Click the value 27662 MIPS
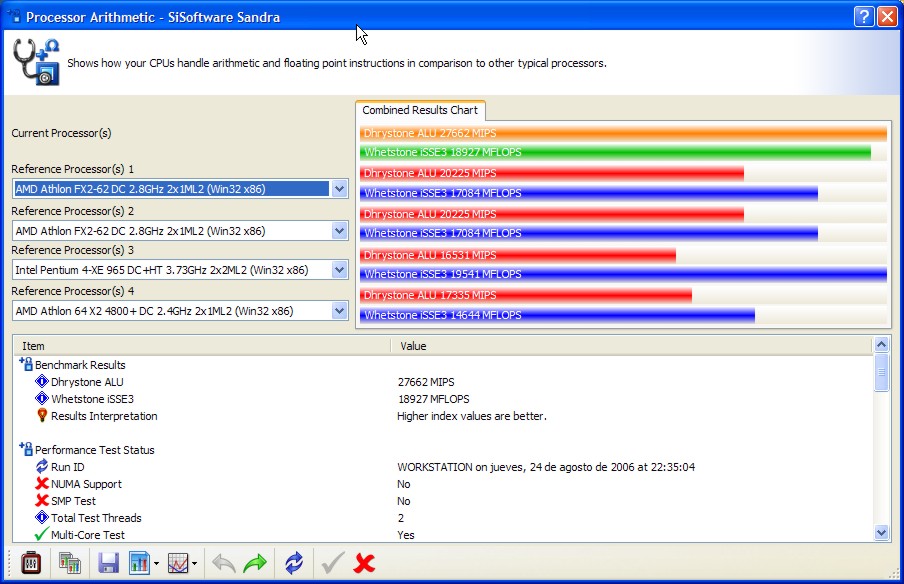Screen dimensions: 904x584 [426, 382]
